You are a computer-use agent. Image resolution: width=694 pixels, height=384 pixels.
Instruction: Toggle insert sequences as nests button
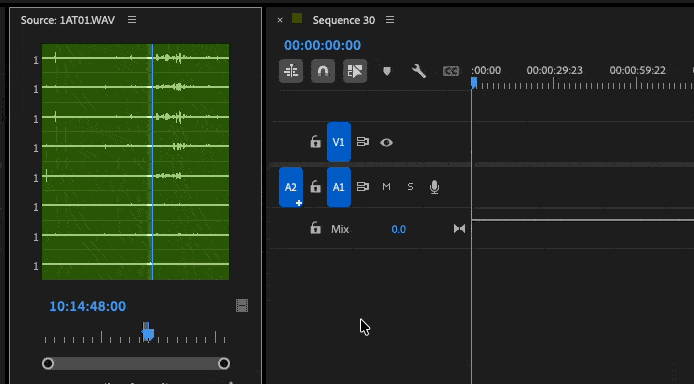pyautogui.click(x=291, y=71)
